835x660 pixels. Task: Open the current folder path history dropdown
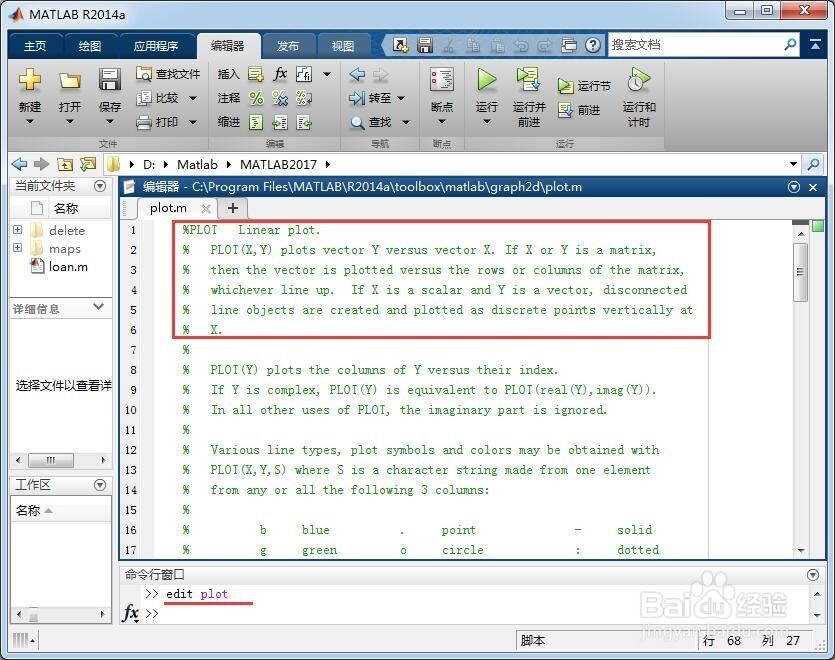(x=793, y=164)
